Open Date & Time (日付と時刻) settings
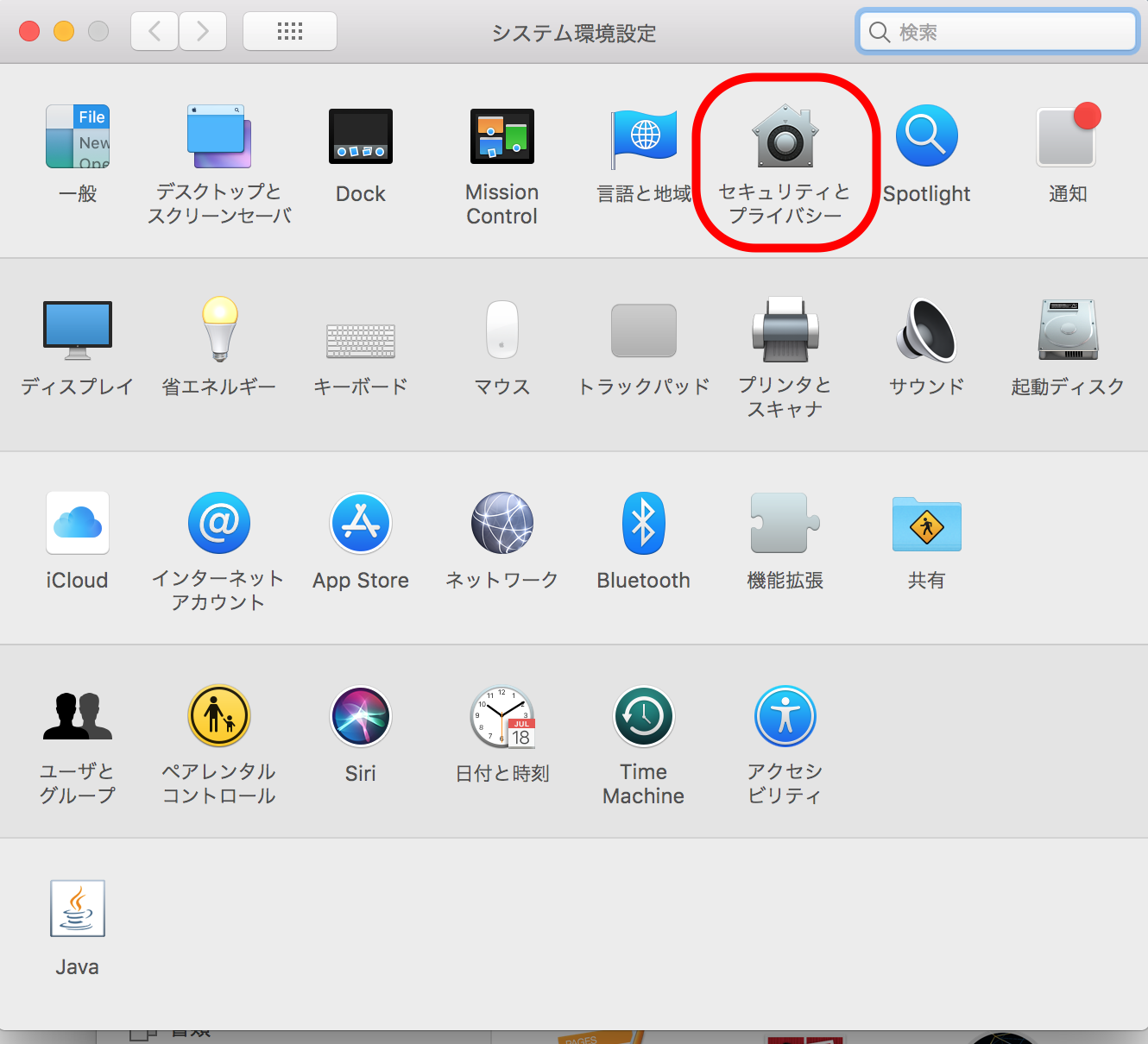Viewport: 1148px width, 1044px height. coord(501,717)
